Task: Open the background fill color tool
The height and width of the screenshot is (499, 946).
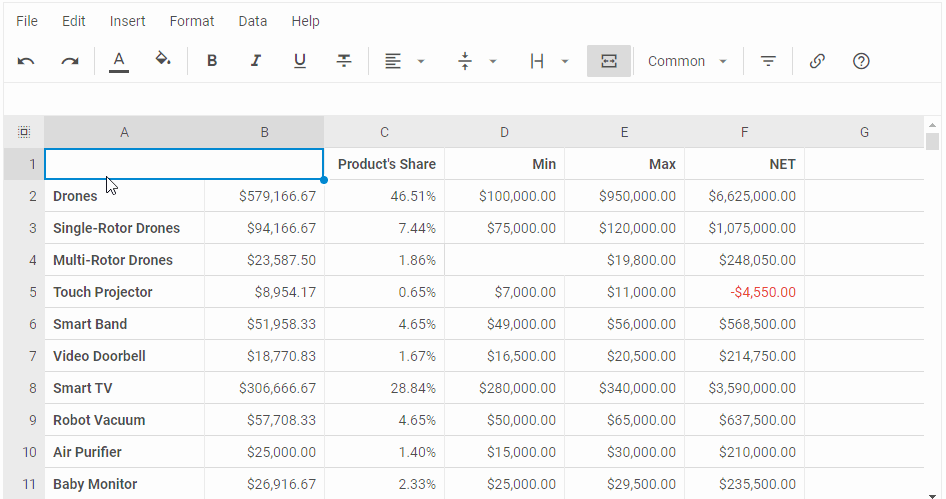Action: [x=163, y=60]
